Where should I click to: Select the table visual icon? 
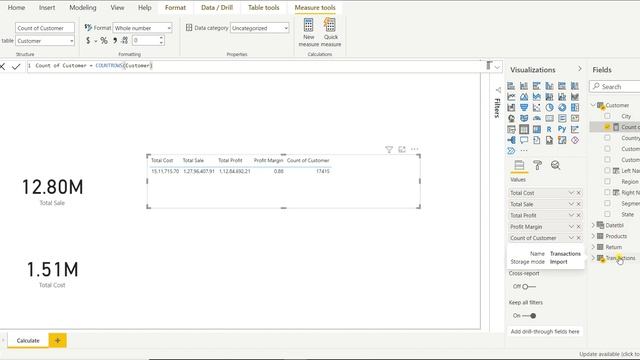pyautogui.click(x=524, y=129)
